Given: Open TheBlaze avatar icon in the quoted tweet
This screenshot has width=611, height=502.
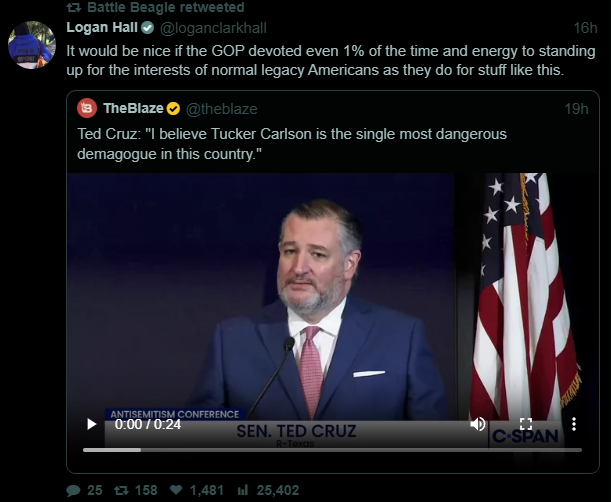Looking at the screenshot, I should 87,108.
